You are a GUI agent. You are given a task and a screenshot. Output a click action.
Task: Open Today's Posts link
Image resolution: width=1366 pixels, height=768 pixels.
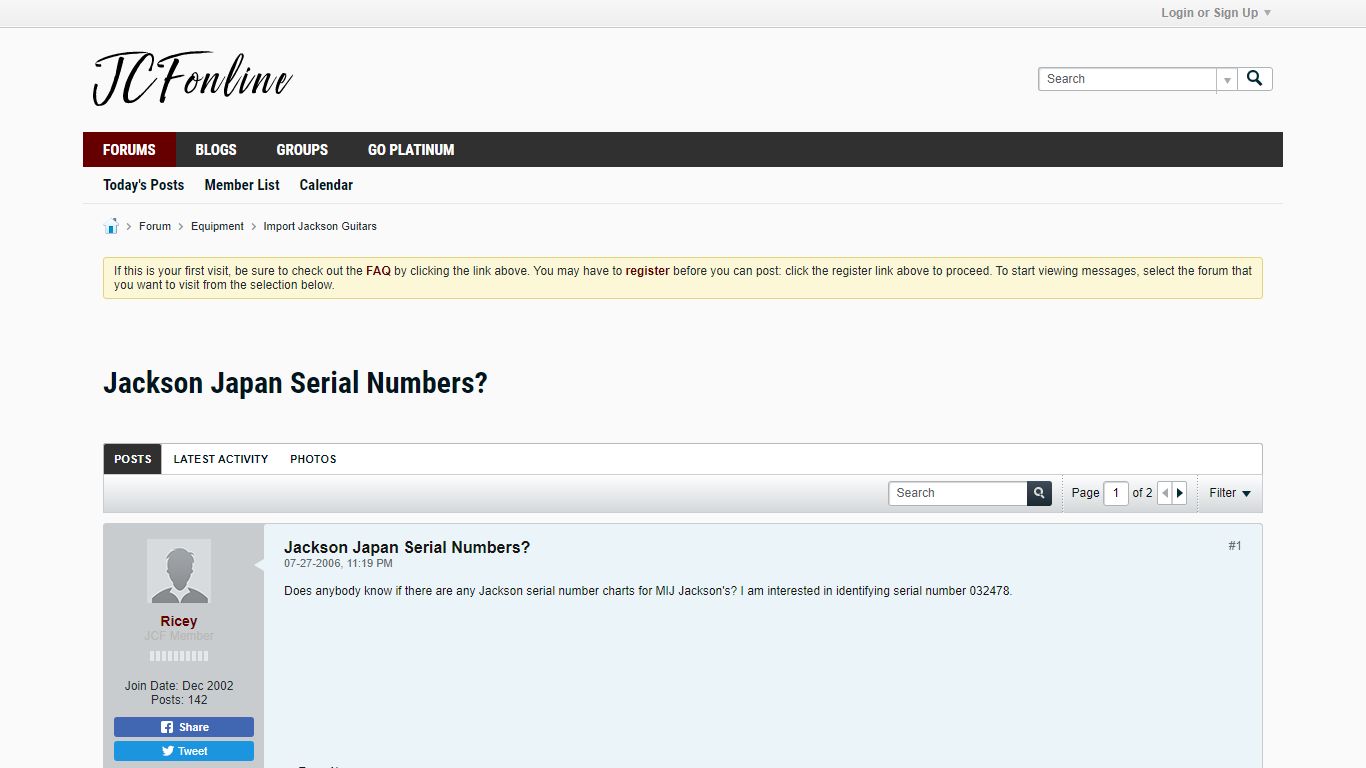tap(144, 185)
